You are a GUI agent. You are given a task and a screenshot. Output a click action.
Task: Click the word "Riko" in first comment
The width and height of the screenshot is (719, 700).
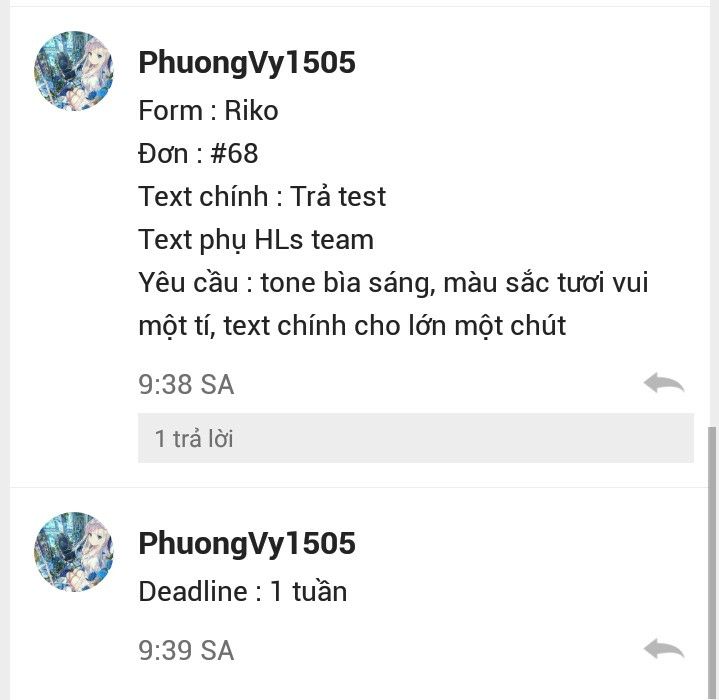tap(251, 110)
